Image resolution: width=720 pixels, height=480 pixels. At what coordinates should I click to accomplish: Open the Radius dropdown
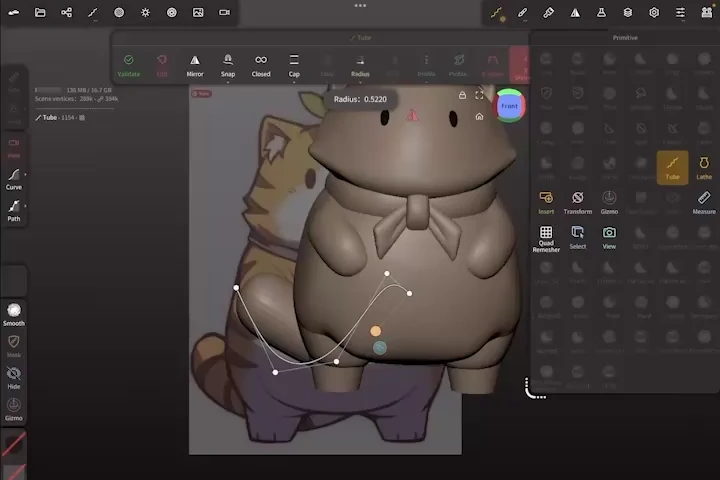click(x=360, y=66)
